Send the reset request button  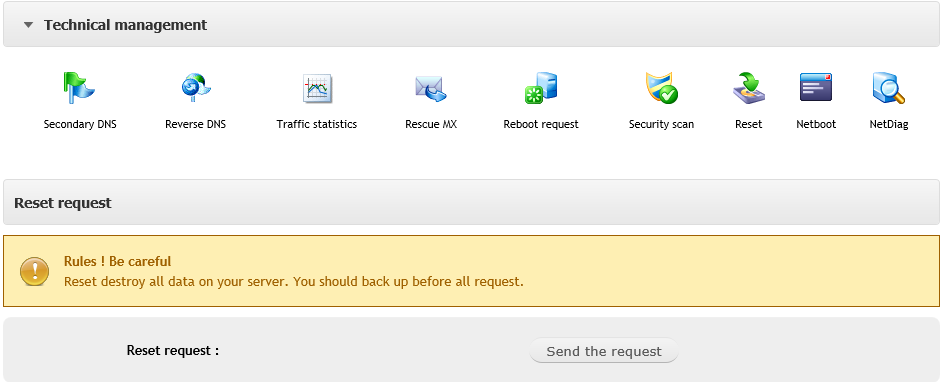[604, 351]
